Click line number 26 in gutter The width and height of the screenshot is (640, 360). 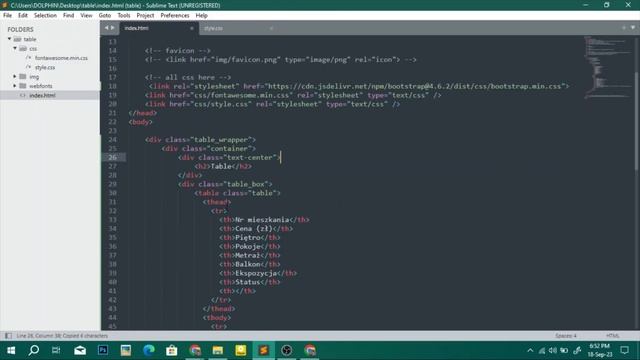coord(113,158)
